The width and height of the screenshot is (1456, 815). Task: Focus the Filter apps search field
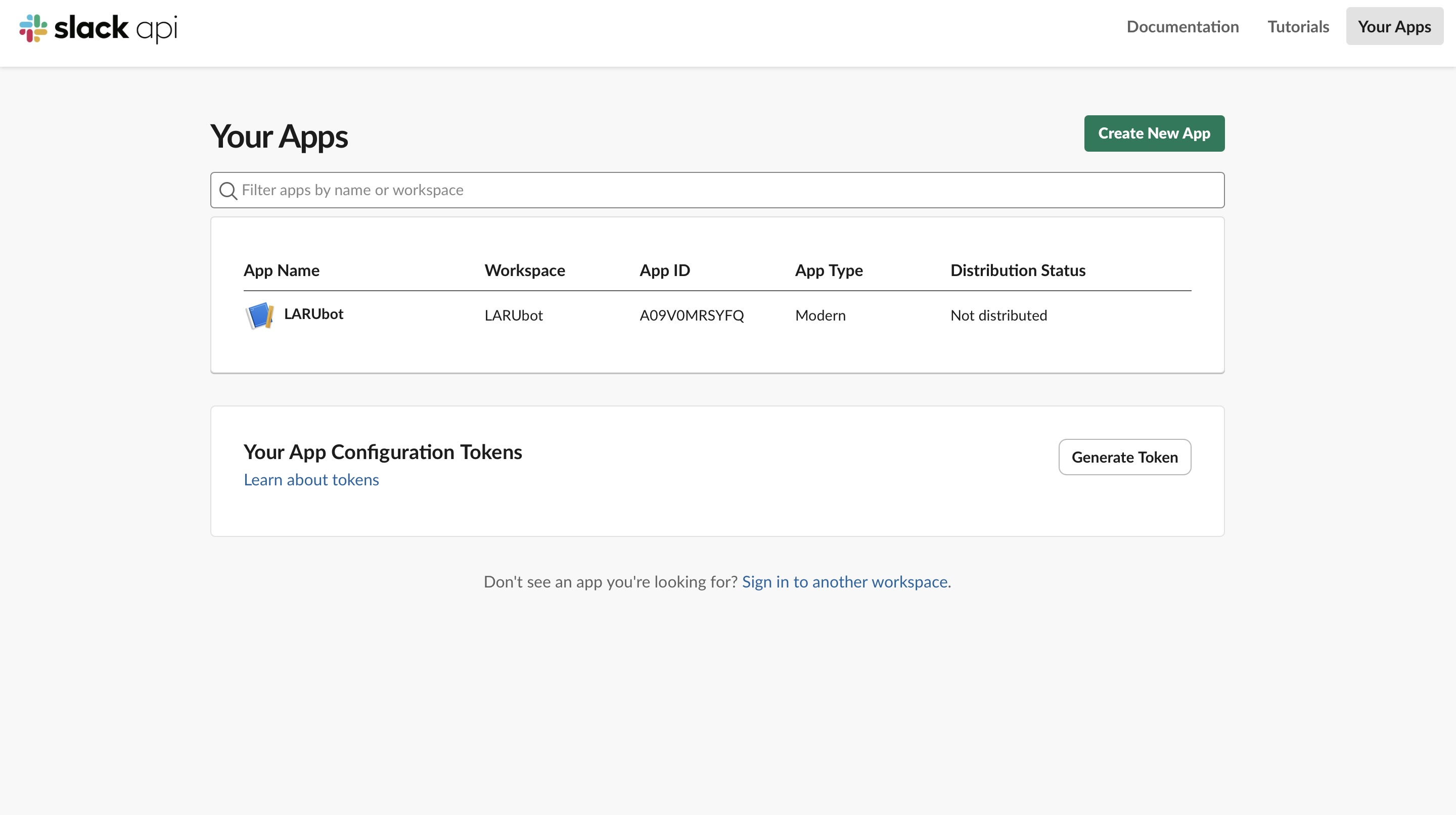pos(723,191)
